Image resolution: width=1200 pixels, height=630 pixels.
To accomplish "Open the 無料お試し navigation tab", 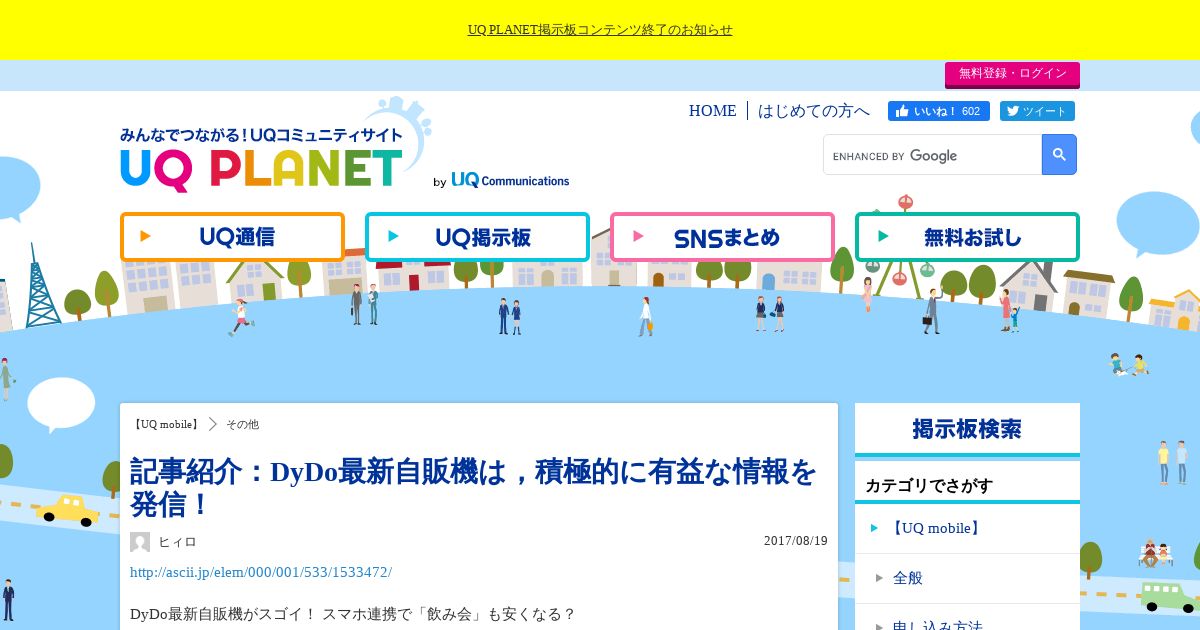I will (967, 237).
